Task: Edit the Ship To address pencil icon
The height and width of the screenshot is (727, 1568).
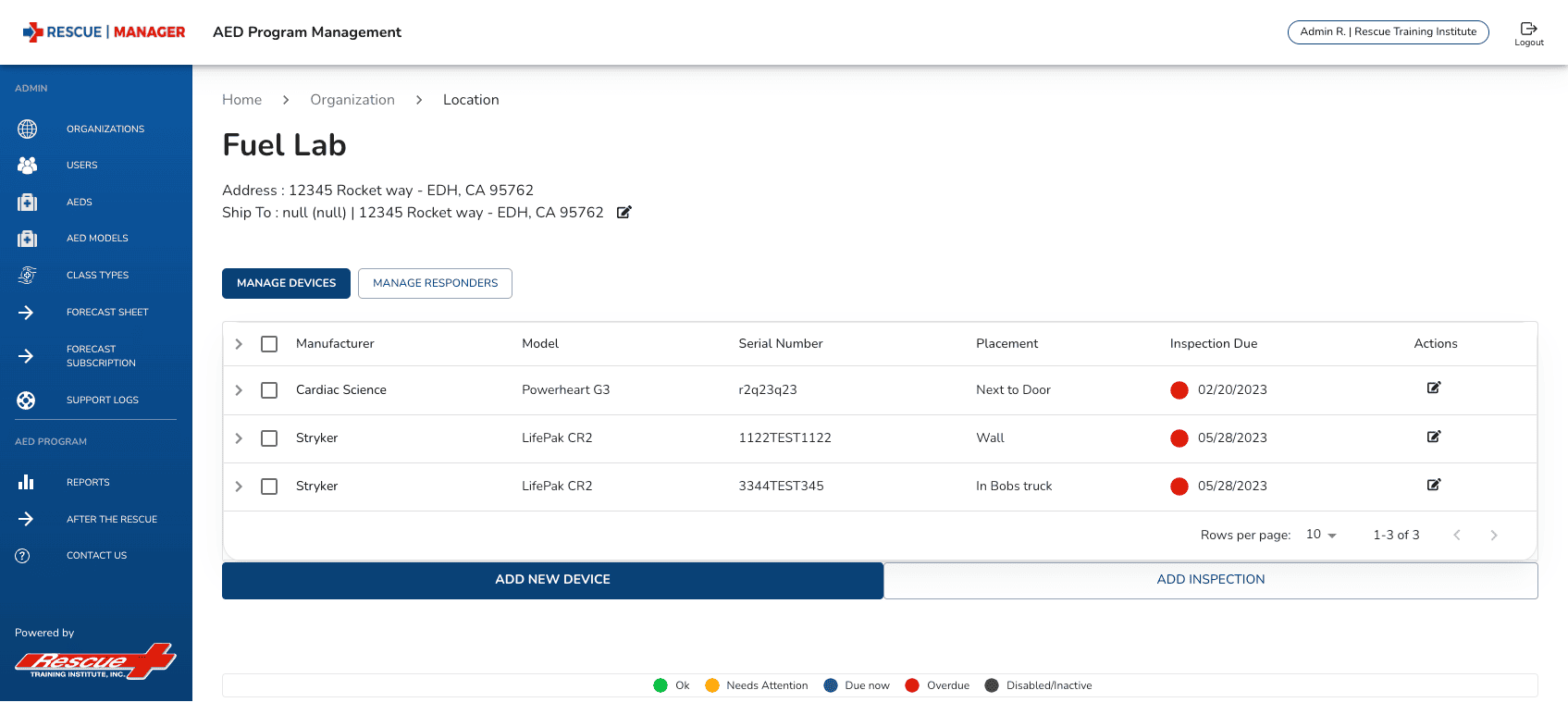Action: point(624,212)
